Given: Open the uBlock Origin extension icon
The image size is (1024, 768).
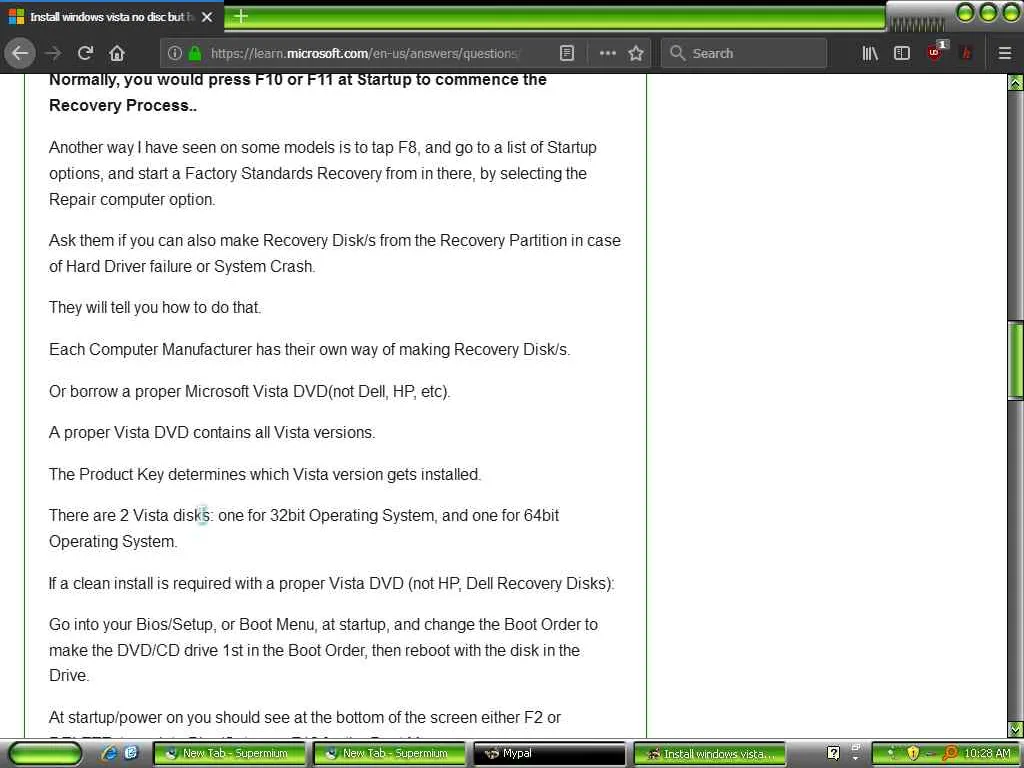Looking at the screenshot, I should [935, 53].
